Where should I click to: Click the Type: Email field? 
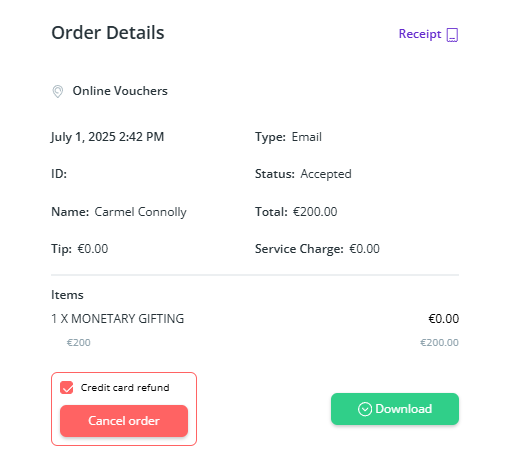288,137
